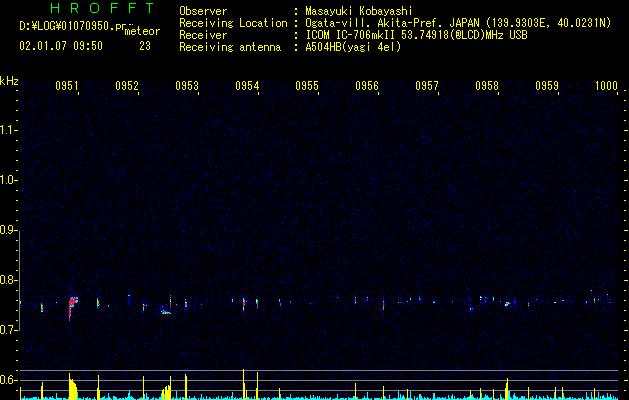Click the 0.9 kHz axis label
629x400 pixels.
coord(8,230)
